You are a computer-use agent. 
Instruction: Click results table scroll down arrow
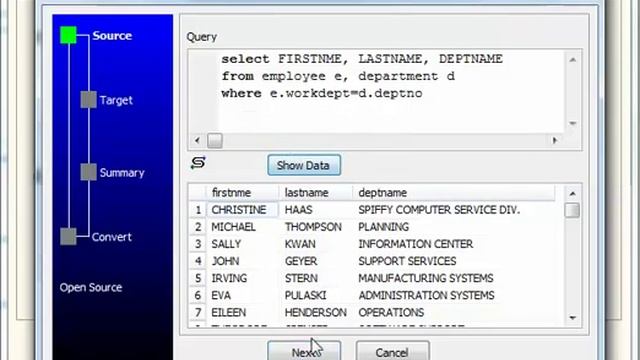click(x=572, y=318)
